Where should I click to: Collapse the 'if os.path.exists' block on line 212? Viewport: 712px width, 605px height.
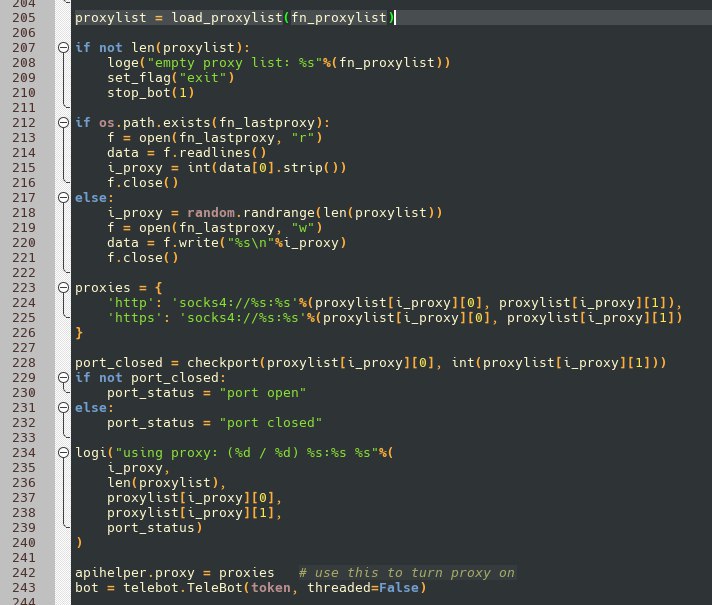click(x=64, y=122)
